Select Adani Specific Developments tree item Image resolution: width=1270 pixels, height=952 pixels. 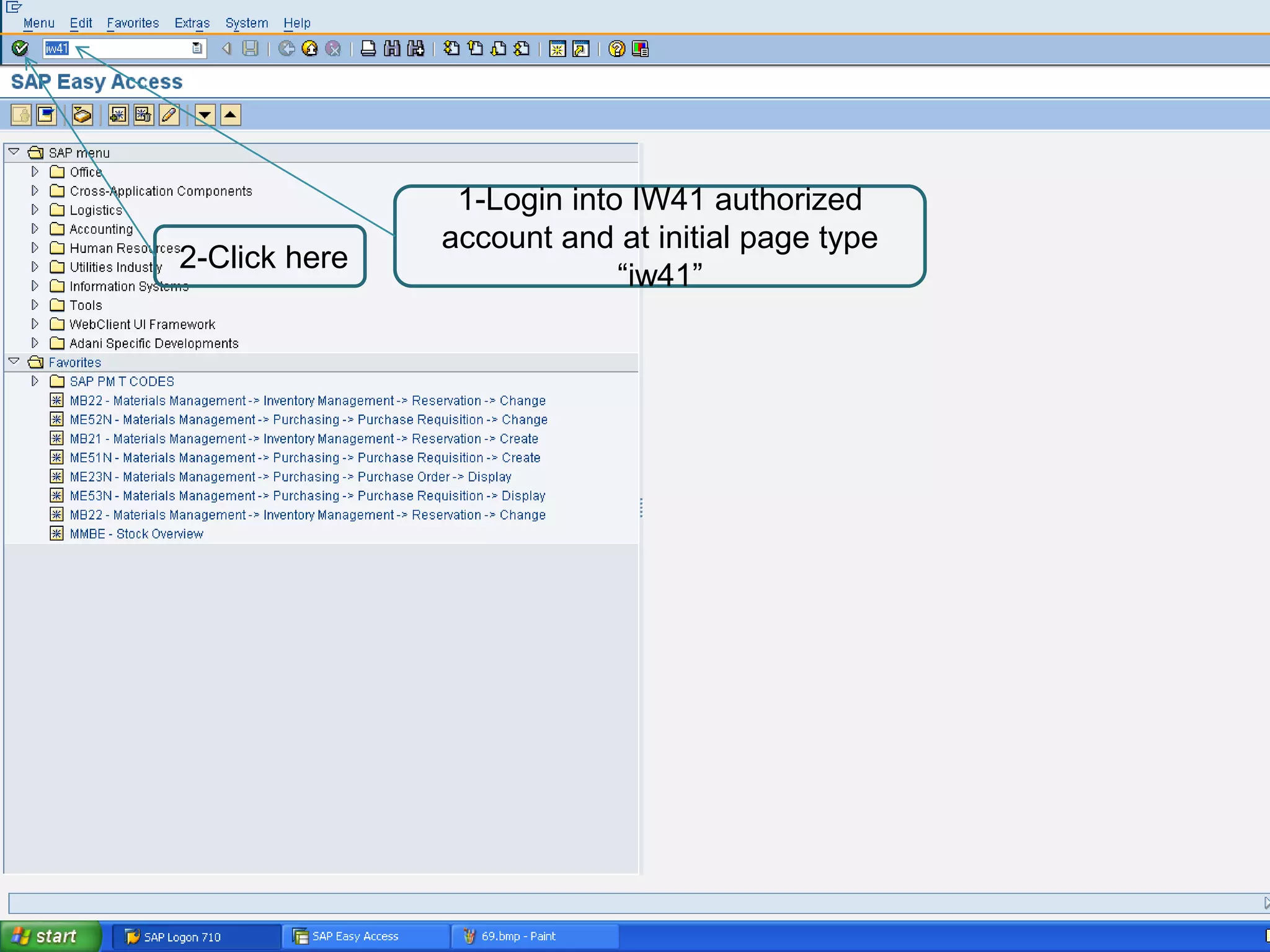tap(154, 343)
